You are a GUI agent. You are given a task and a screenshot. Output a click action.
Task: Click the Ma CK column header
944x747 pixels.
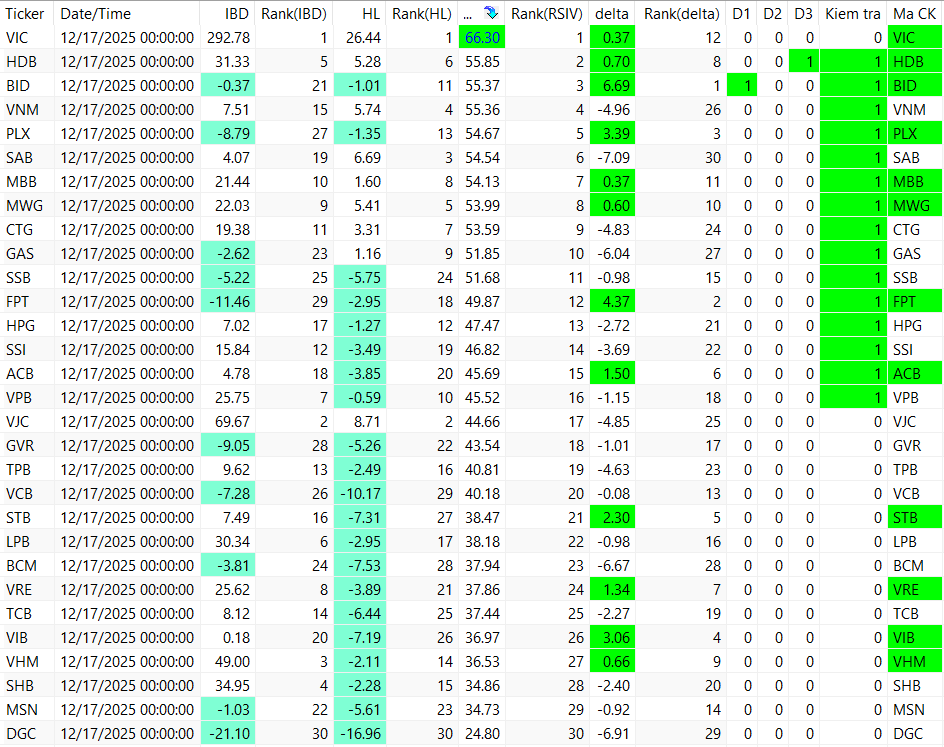tap(914, 13)
